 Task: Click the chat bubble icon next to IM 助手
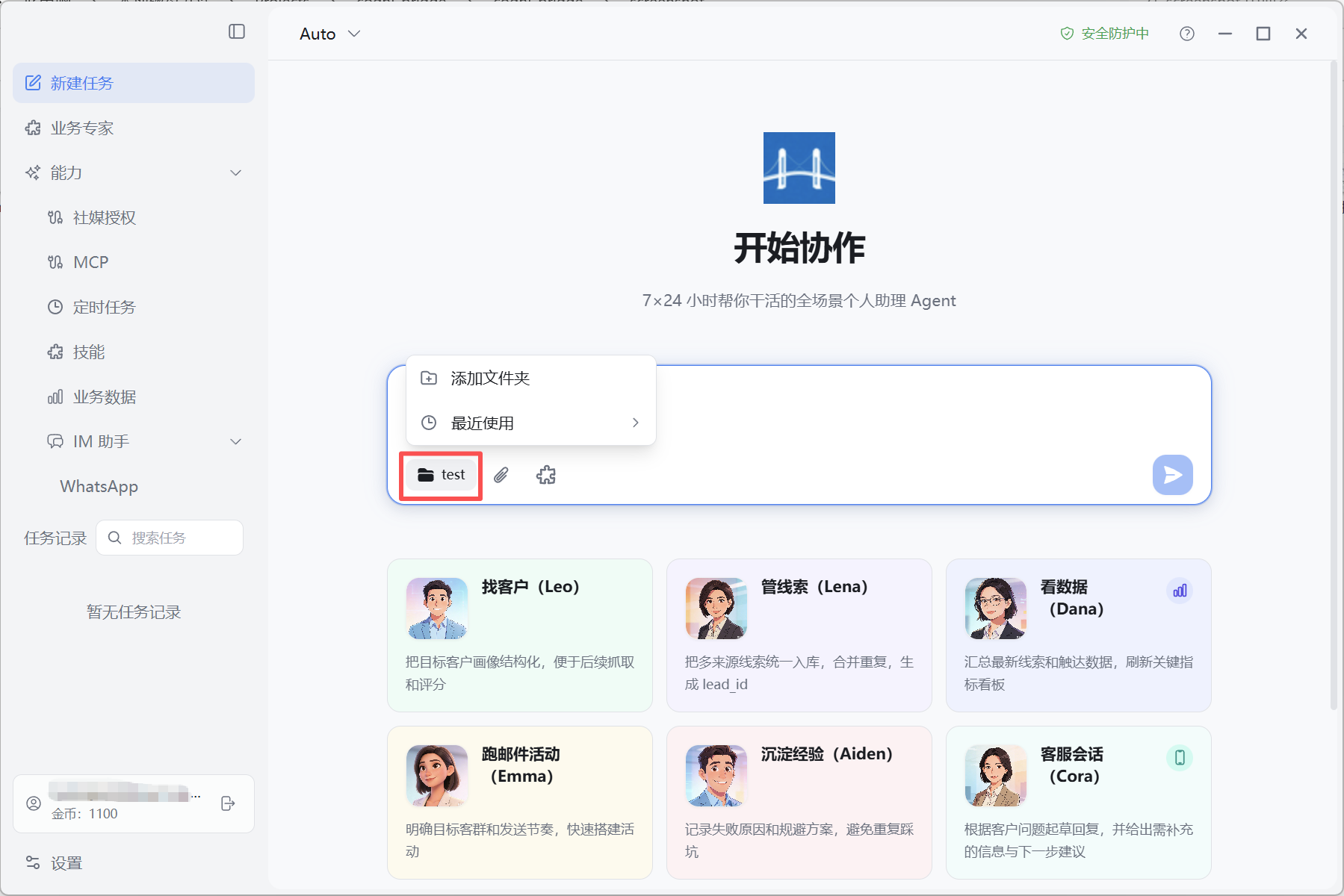click(55, 441)
